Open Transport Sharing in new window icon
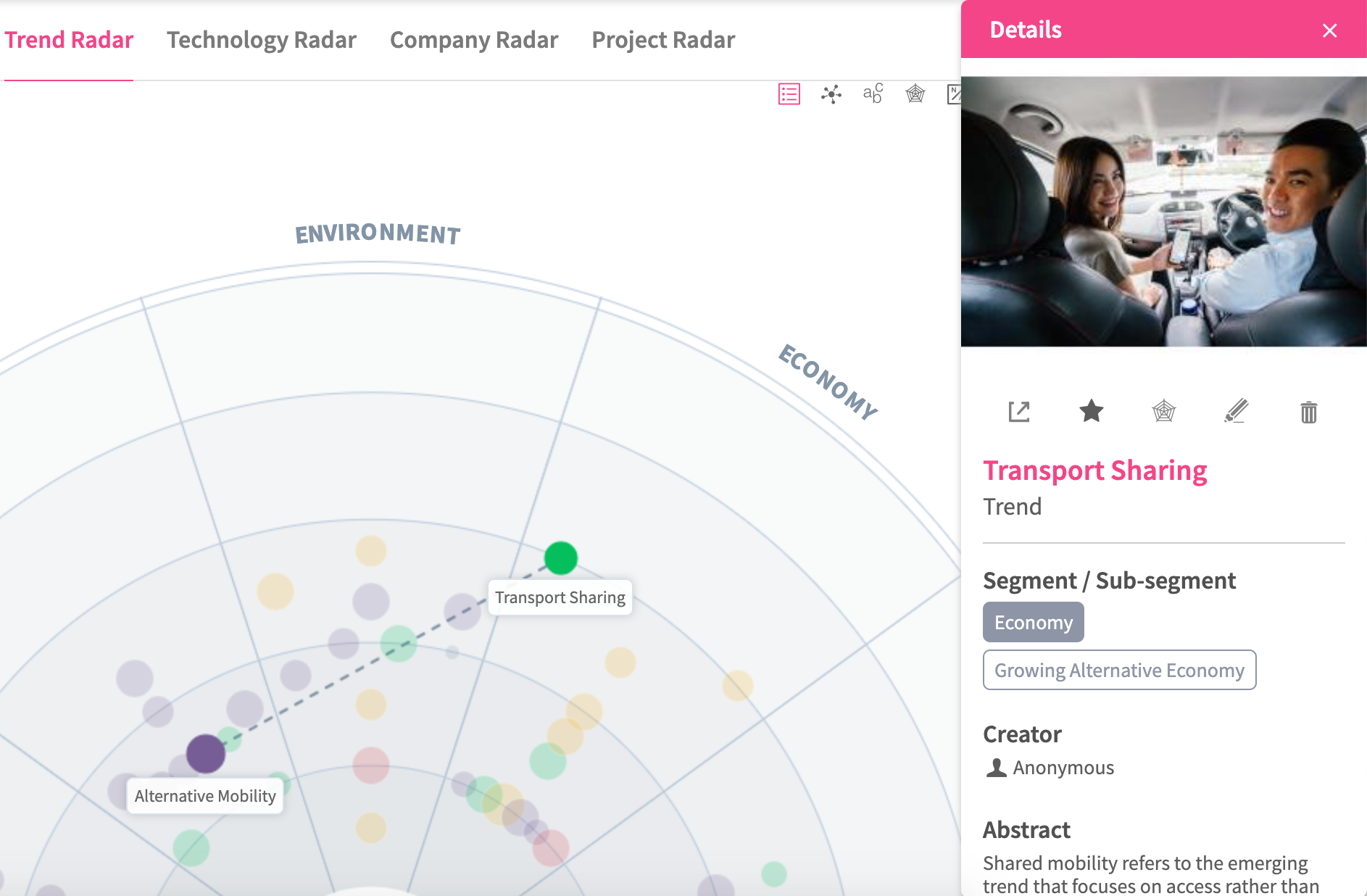The height and width of the screenshot is (896, 1367). (x=1018, y=412)
